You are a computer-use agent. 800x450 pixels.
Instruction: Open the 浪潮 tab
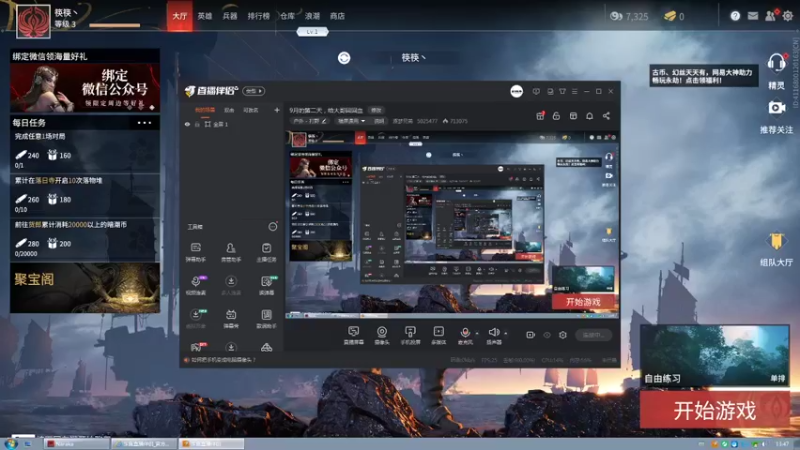pyautogui.click(x=312, y=16)
